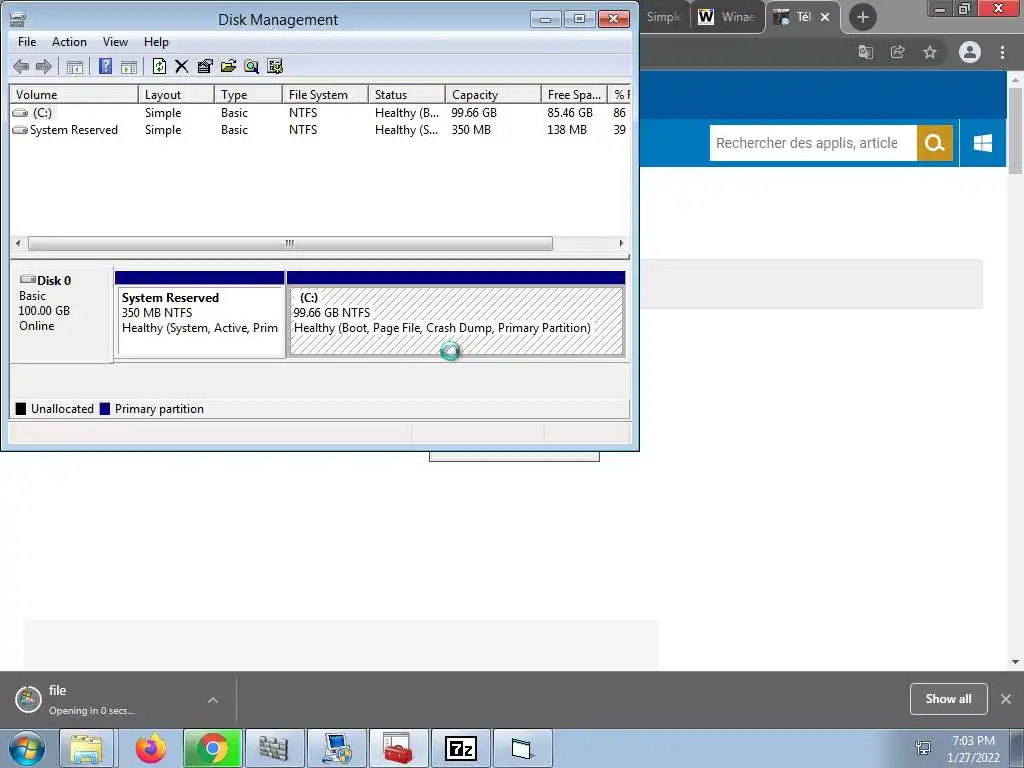
Task: Expand the file download options chevron
Action: (213, 700)
